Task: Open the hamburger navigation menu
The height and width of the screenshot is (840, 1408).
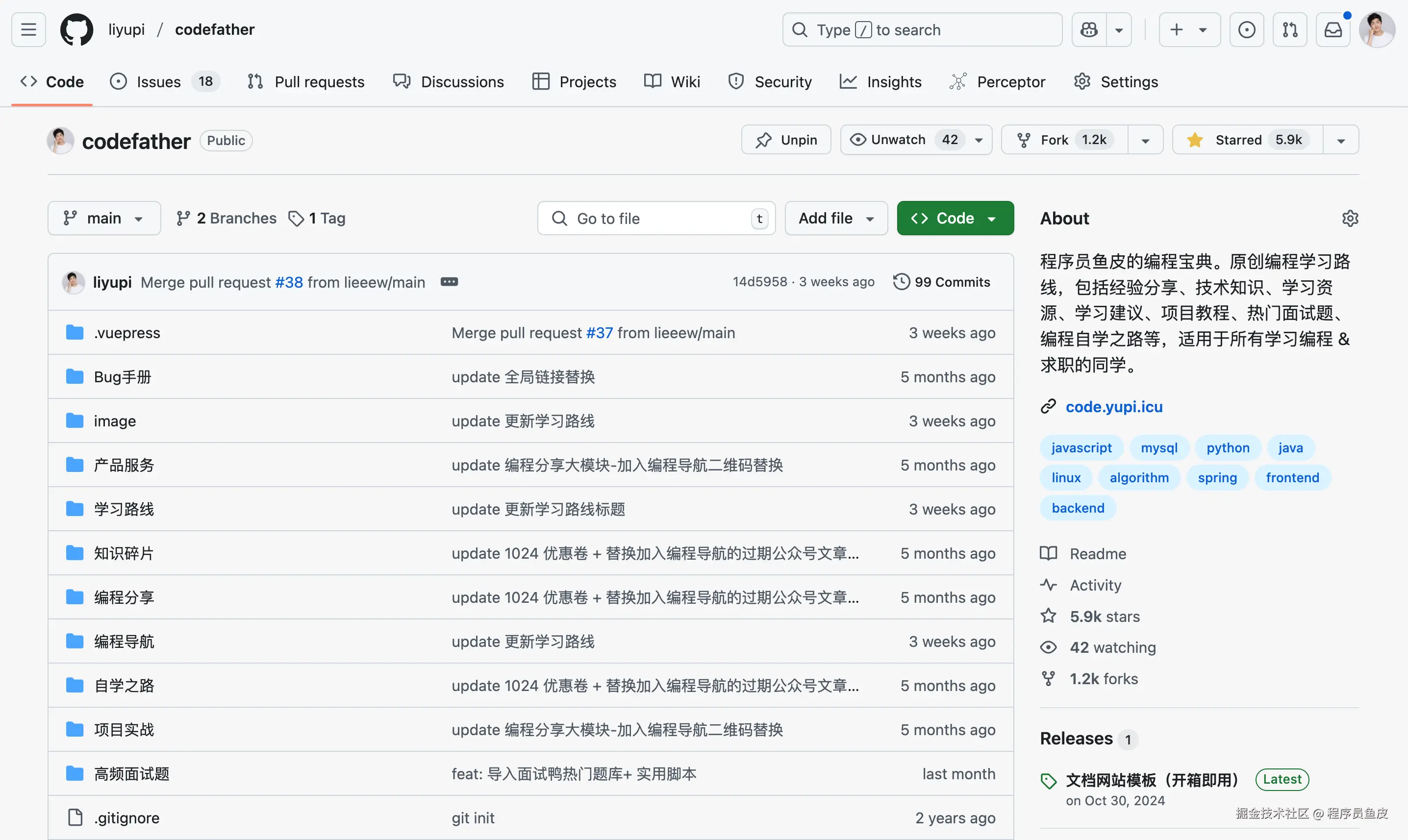Action: [x=28, y=29]
